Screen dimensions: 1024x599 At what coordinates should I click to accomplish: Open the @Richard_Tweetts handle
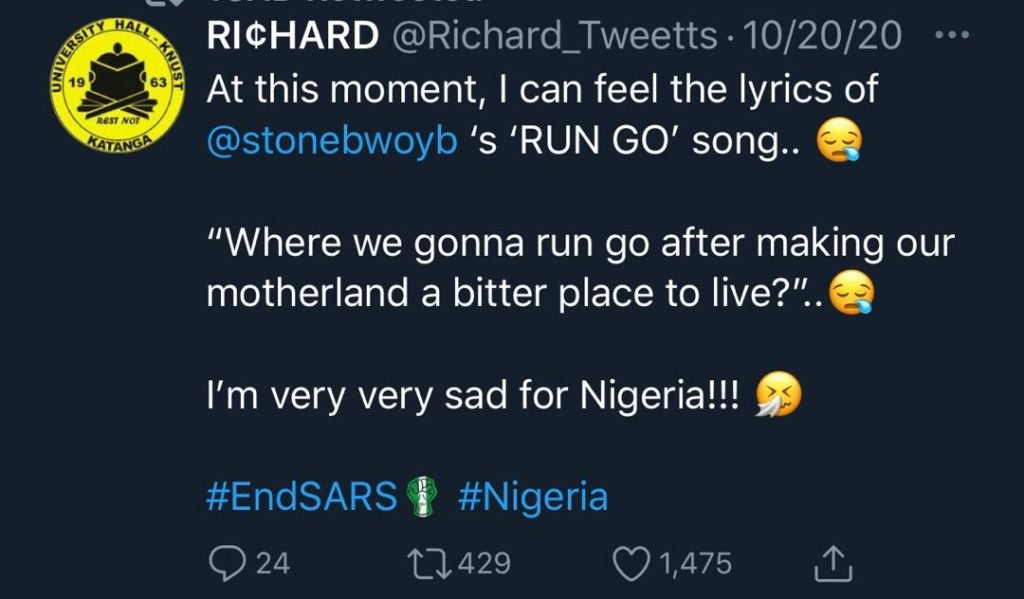pos(554,35)
